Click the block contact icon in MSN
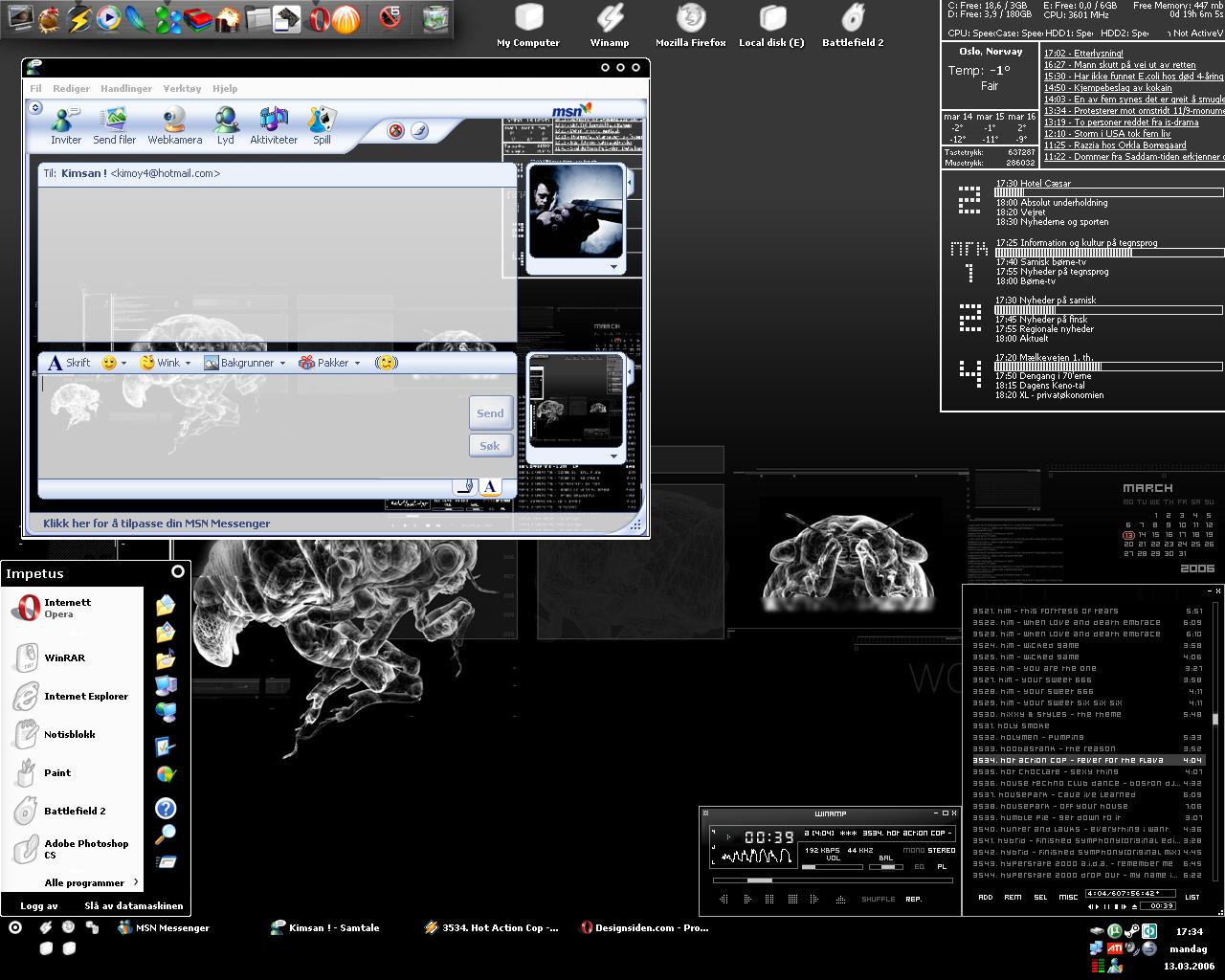The width and height of the screenshot is (1225, 980). pos(396,130)
